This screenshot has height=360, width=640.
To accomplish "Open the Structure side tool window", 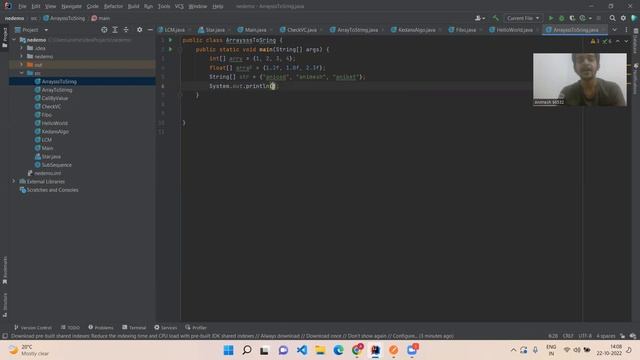I will coord(4,304).
